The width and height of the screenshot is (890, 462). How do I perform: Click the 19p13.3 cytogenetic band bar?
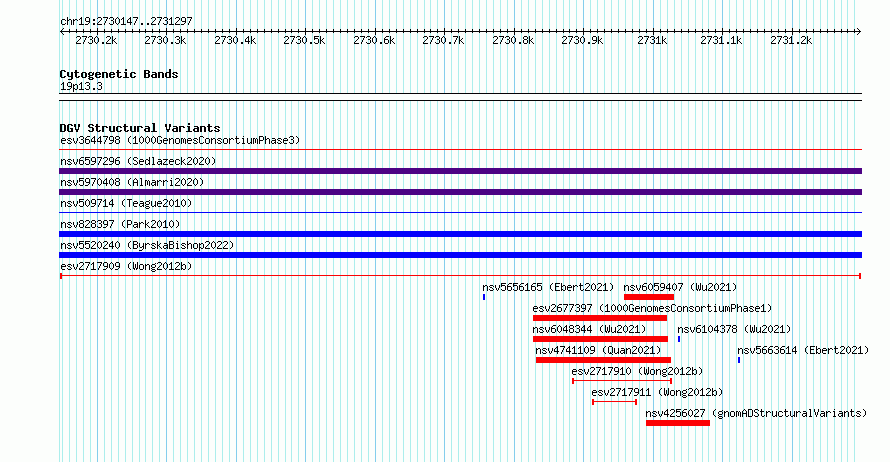(x=460, y=97)
